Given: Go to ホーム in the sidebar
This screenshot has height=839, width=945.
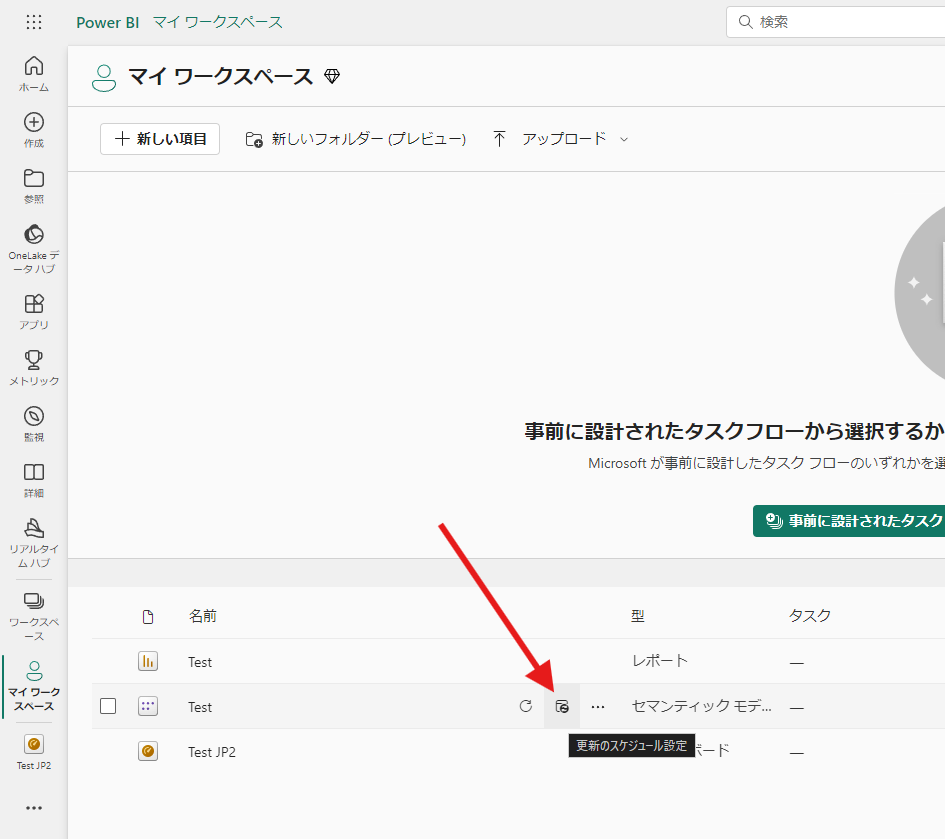Looking at the screenshot, I should coord(34,74).
